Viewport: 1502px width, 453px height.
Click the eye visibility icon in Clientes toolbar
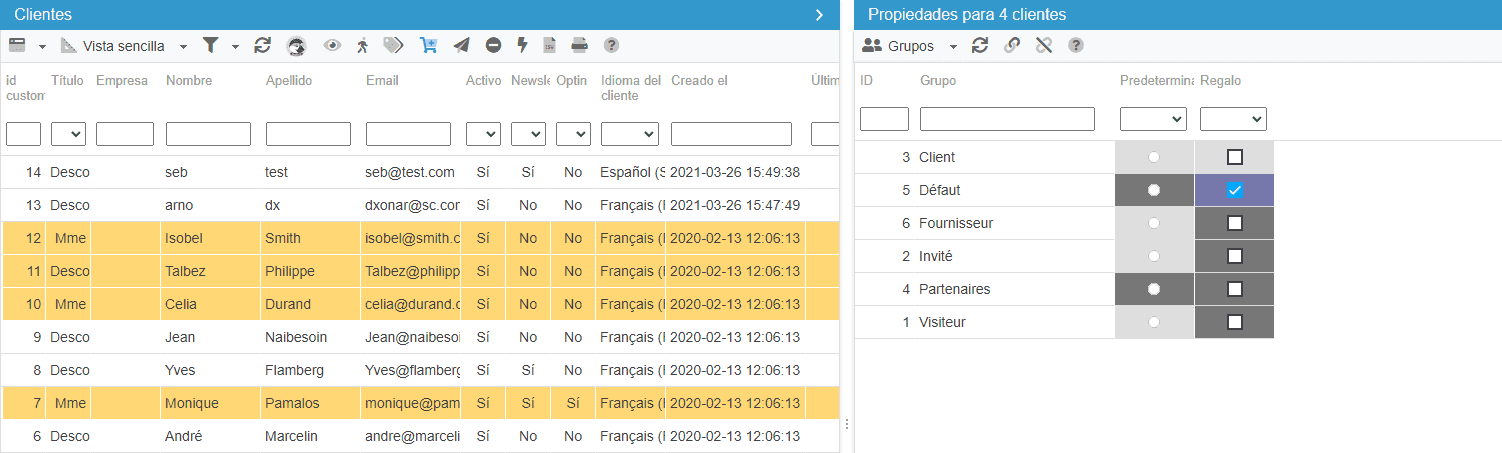click(332, 45)
